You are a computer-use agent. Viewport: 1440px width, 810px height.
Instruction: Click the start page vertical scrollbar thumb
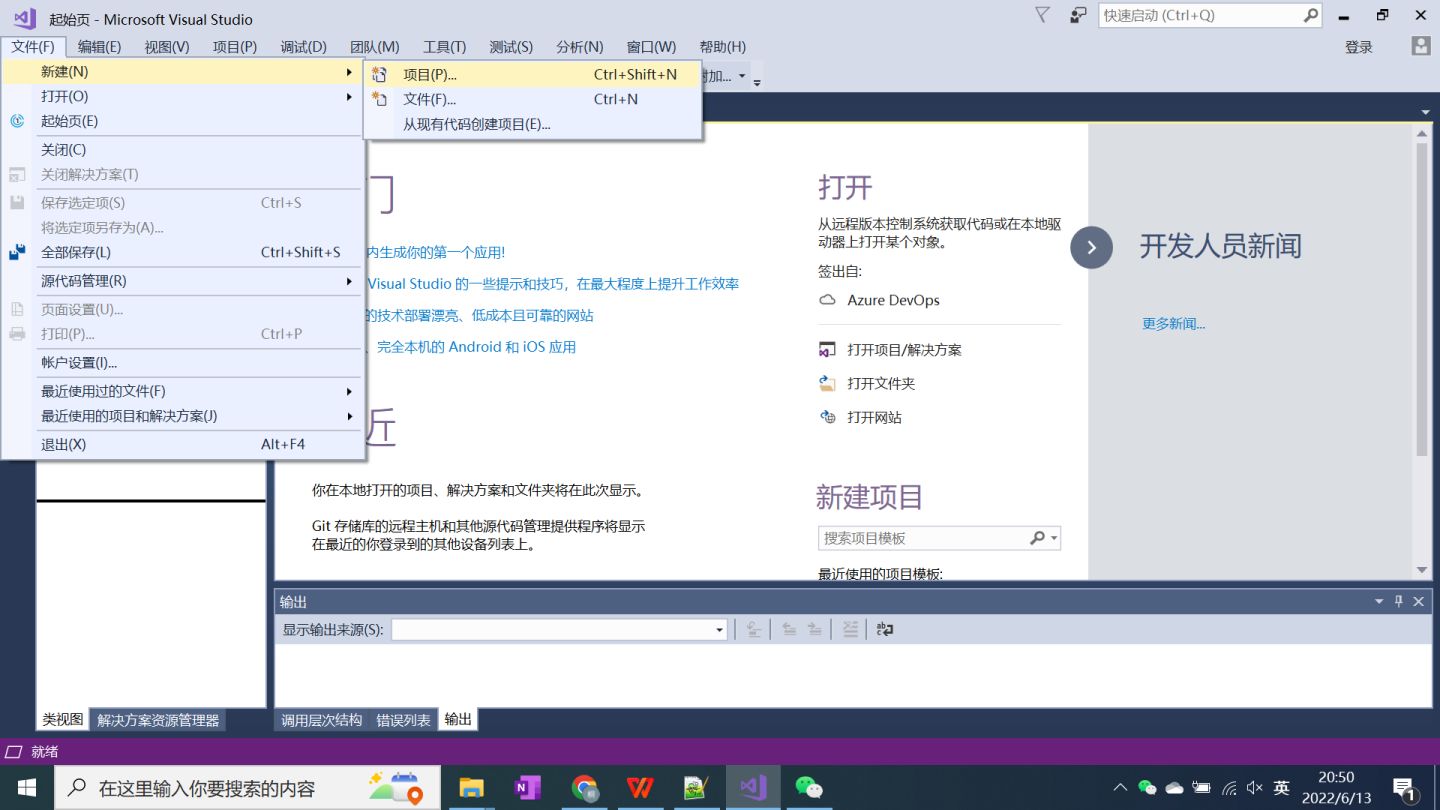(1422, 299)
